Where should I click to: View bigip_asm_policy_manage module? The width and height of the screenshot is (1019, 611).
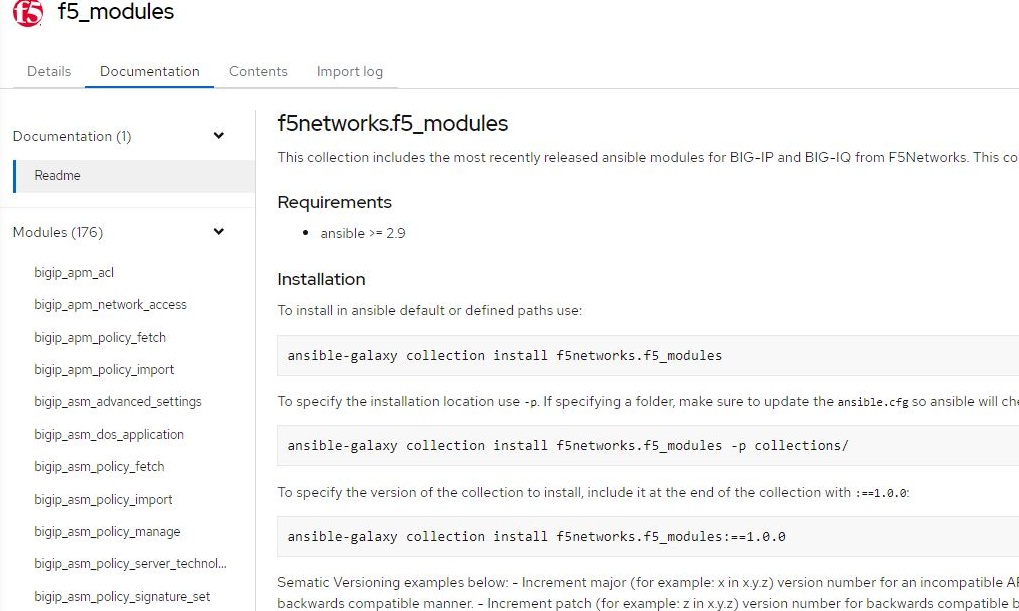coord(107,531)
